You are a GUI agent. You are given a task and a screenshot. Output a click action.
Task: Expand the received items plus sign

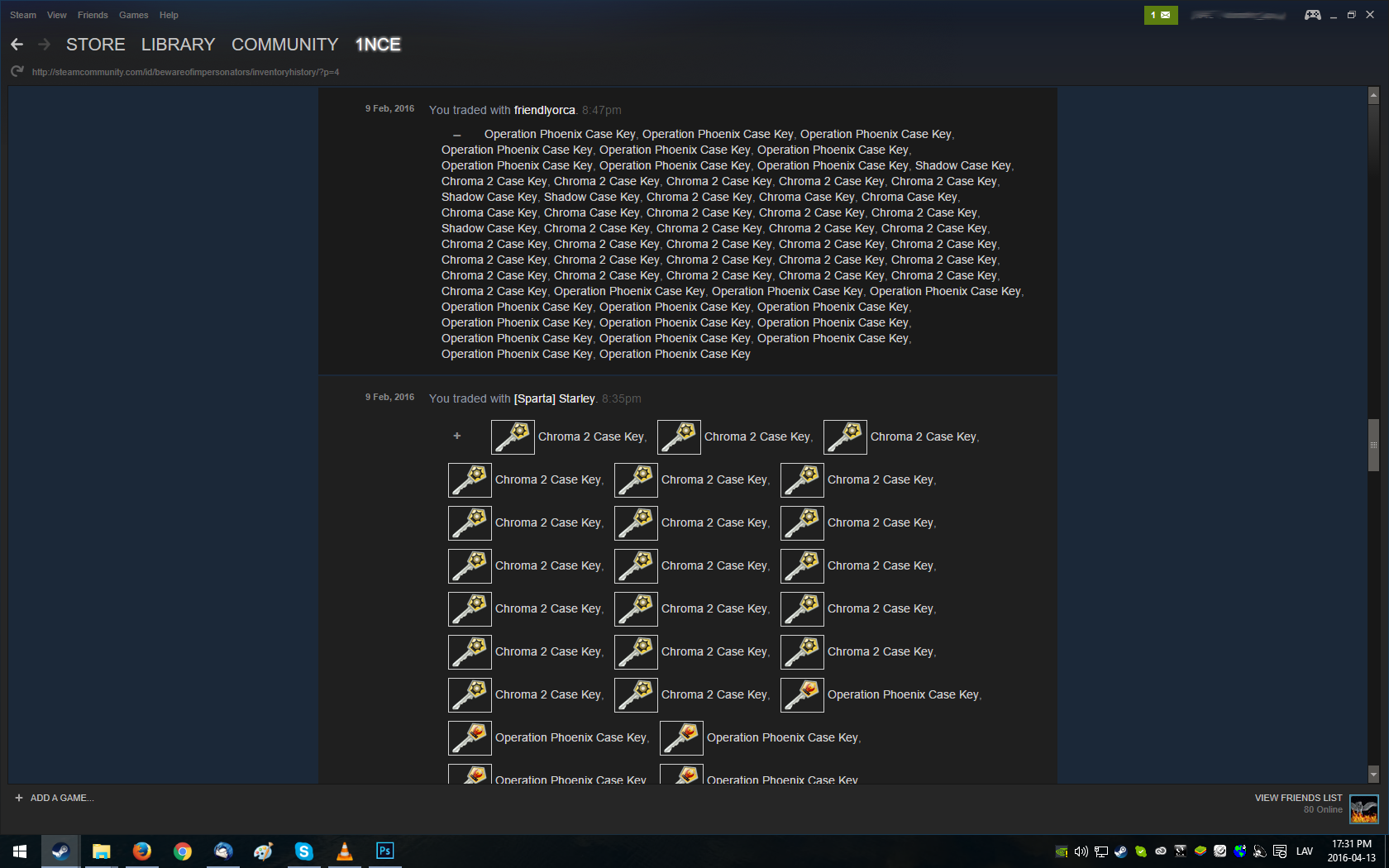456,436
